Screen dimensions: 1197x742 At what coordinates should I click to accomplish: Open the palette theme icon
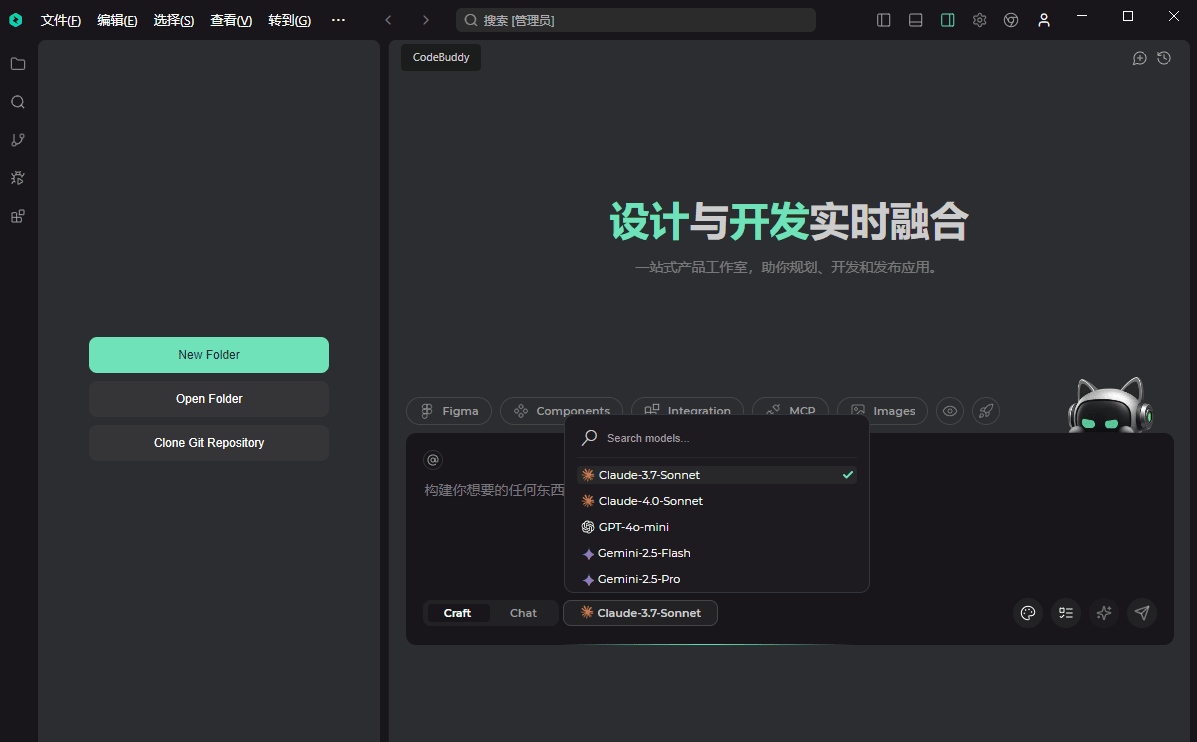(1028, 613)
